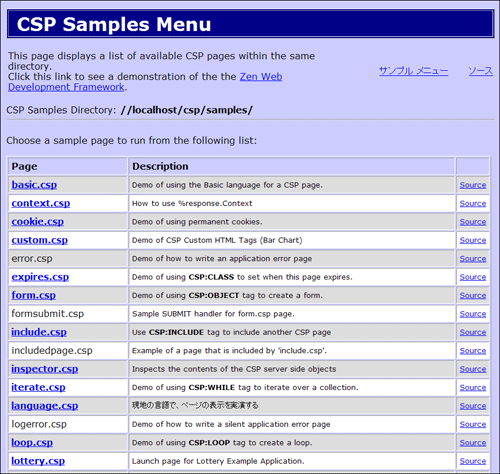The width and height of the screenshot is (500, 474).
Task: Click the CSP Custom HTML Tags description
Action: pyautogui.click(x=217, y=240)
